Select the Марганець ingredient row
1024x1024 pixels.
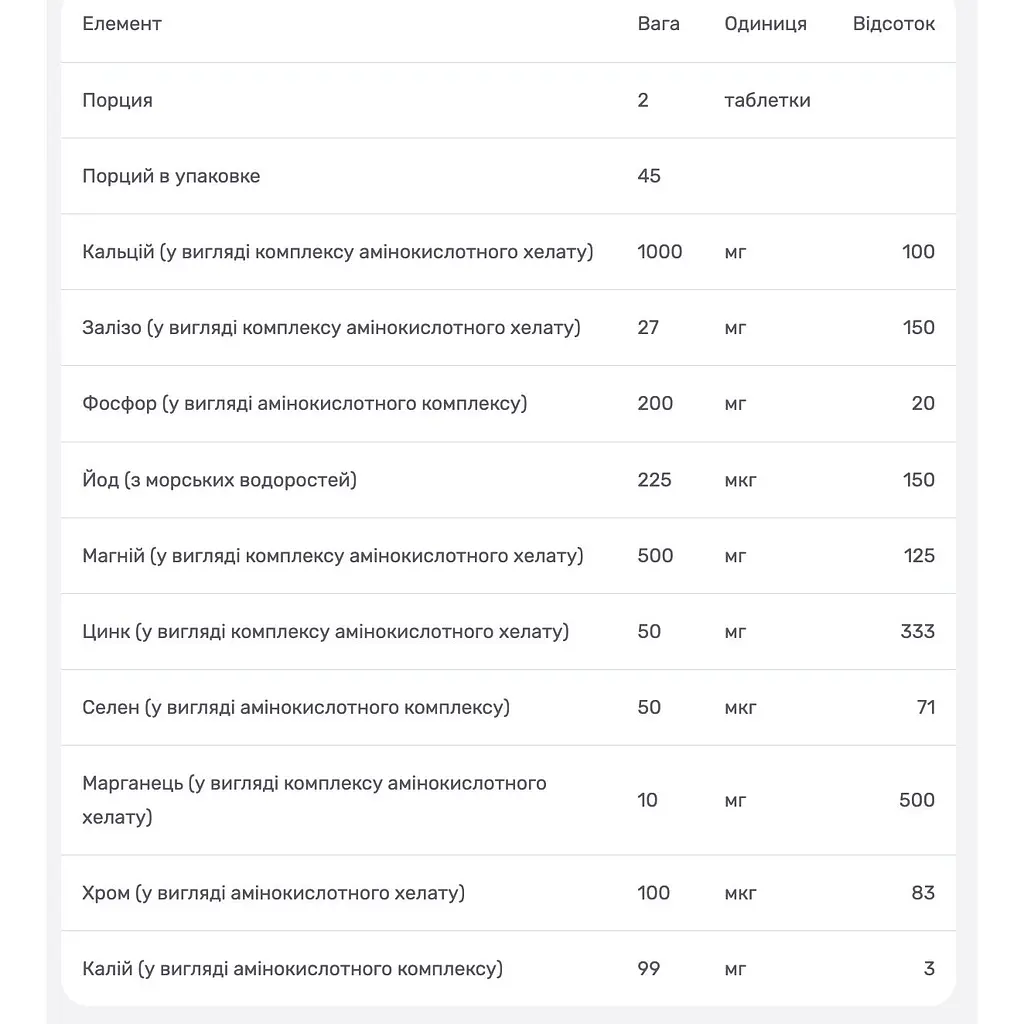[x=508, y=800]
